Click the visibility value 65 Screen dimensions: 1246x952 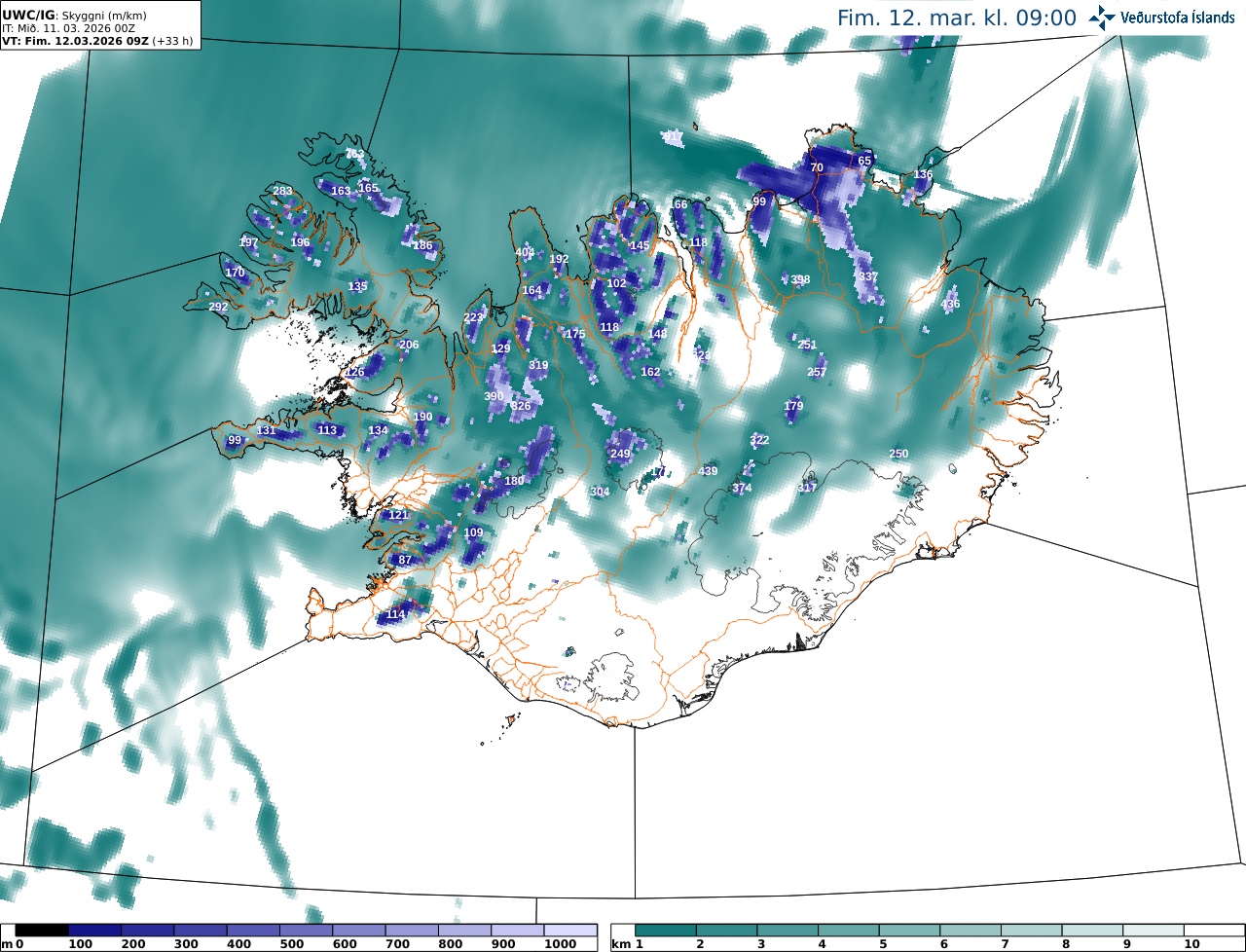(864, 161)
